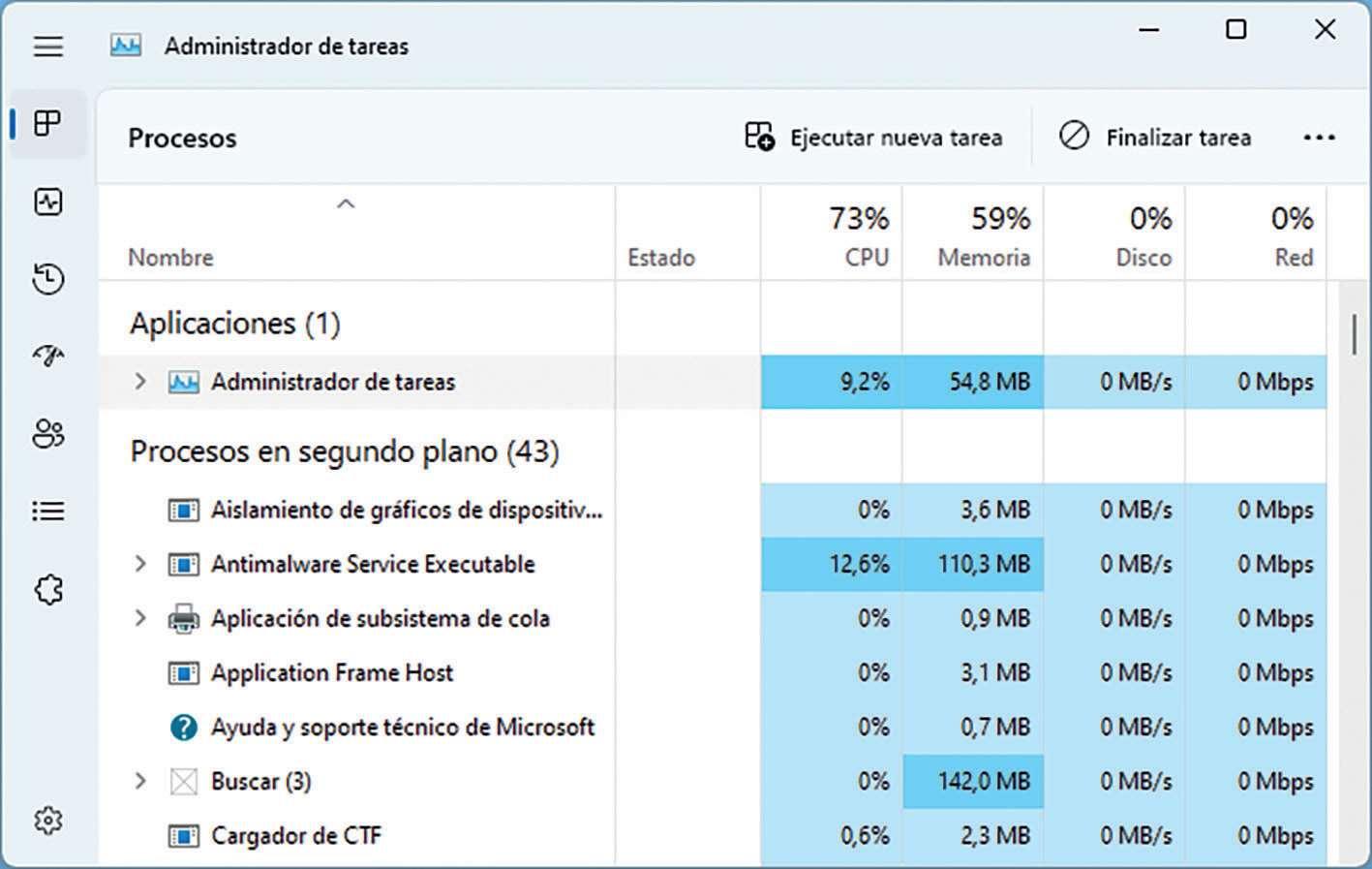Click the Buscar process icon
This screenshot has height=869, width=1372.
point(184,781)
